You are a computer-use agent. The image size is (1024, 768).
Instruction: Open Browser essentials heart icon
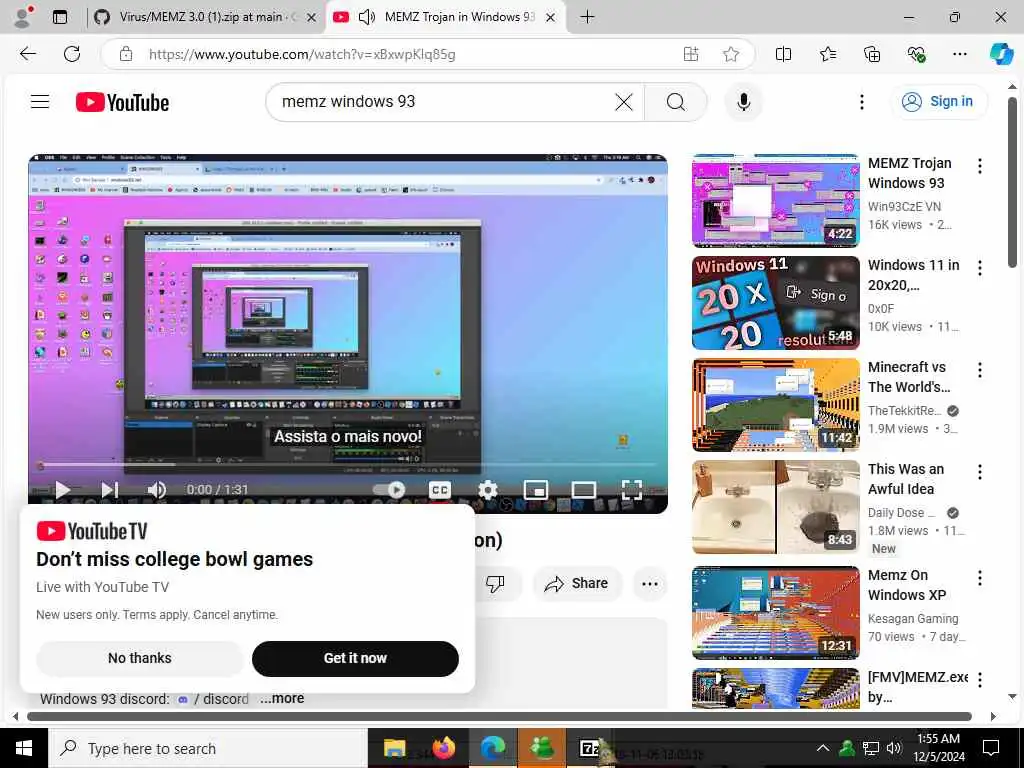click(916, 54)
